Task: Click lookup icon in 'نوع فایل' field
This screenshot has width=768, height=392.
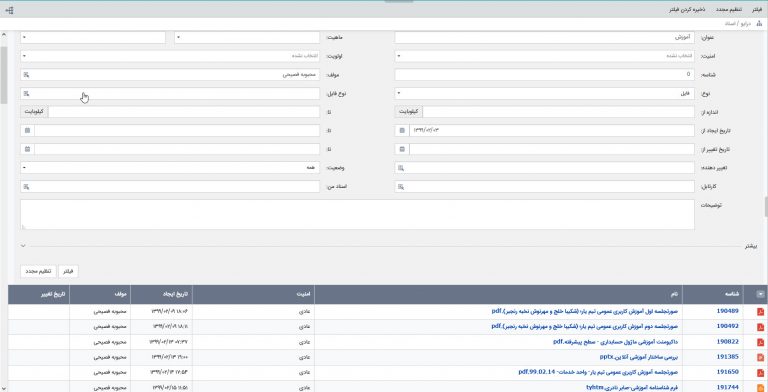Action: pyautogui.click(x=26, y=94)
